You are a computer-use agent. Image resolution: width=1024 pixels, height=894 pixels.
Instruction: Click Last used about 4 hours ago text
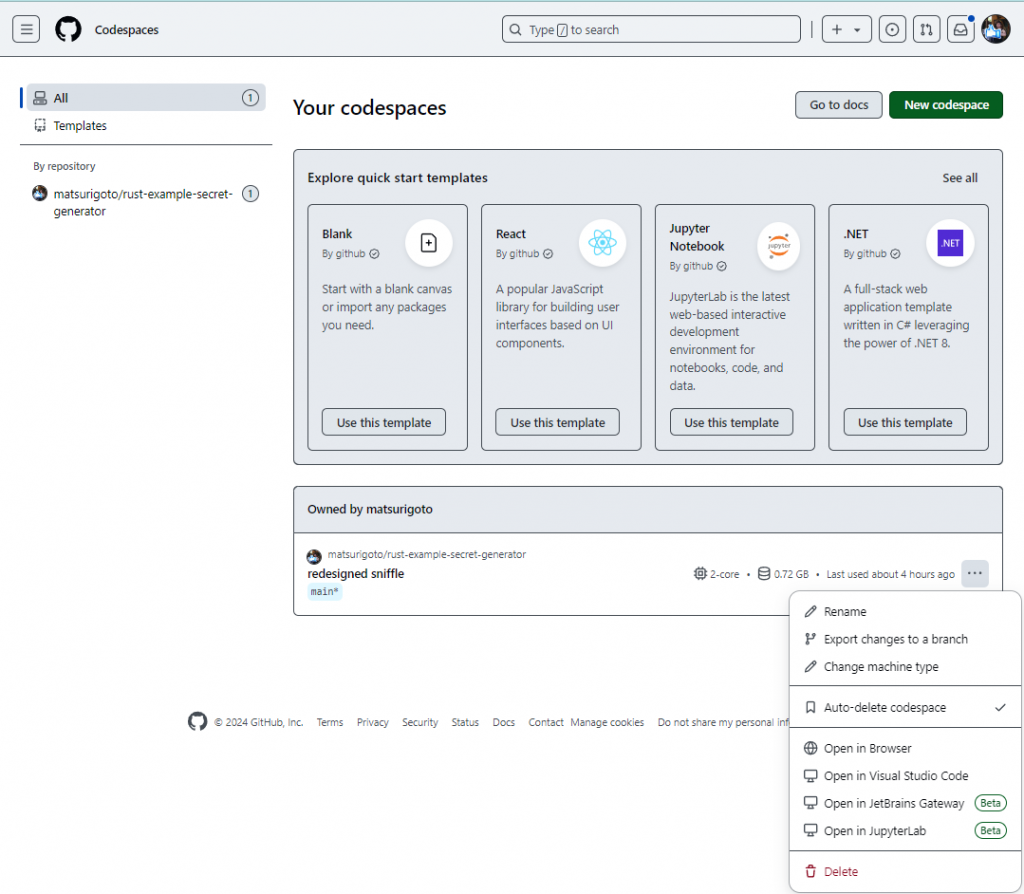click(890, 574)
